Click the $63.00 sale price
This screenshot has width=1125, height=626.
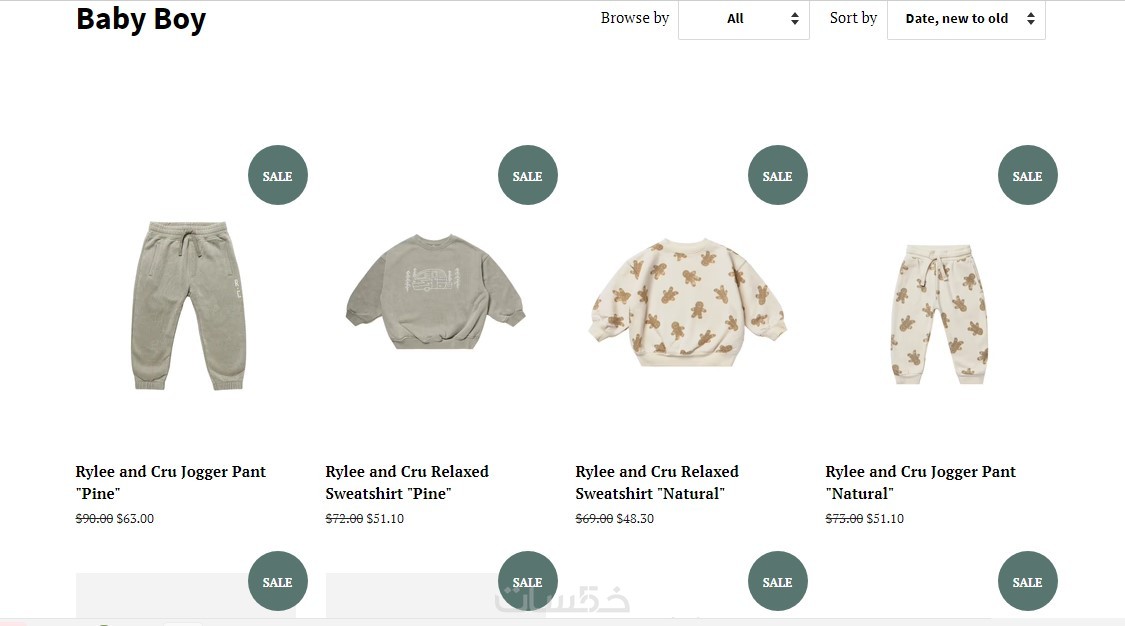point(135,519)
